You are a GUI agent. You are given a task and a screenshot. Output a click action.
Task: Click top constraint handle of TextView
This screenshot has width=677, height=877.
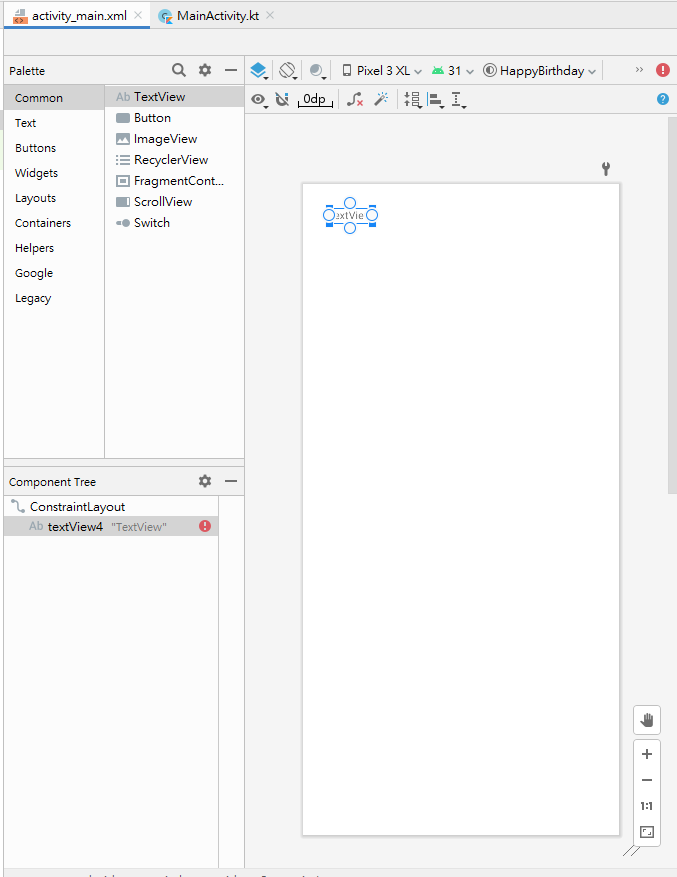click(x=350, y=203)
